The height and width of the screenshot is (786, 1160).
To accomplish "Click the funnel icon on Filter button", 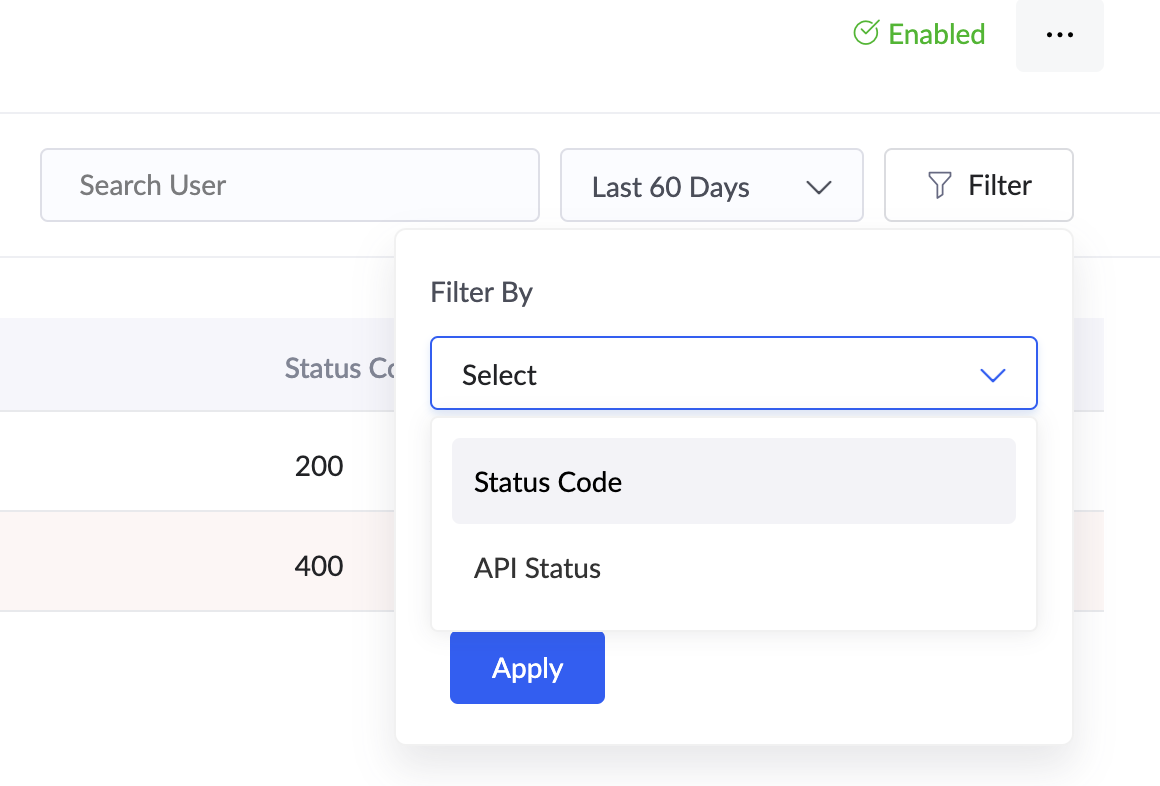I will click(939, 185).
